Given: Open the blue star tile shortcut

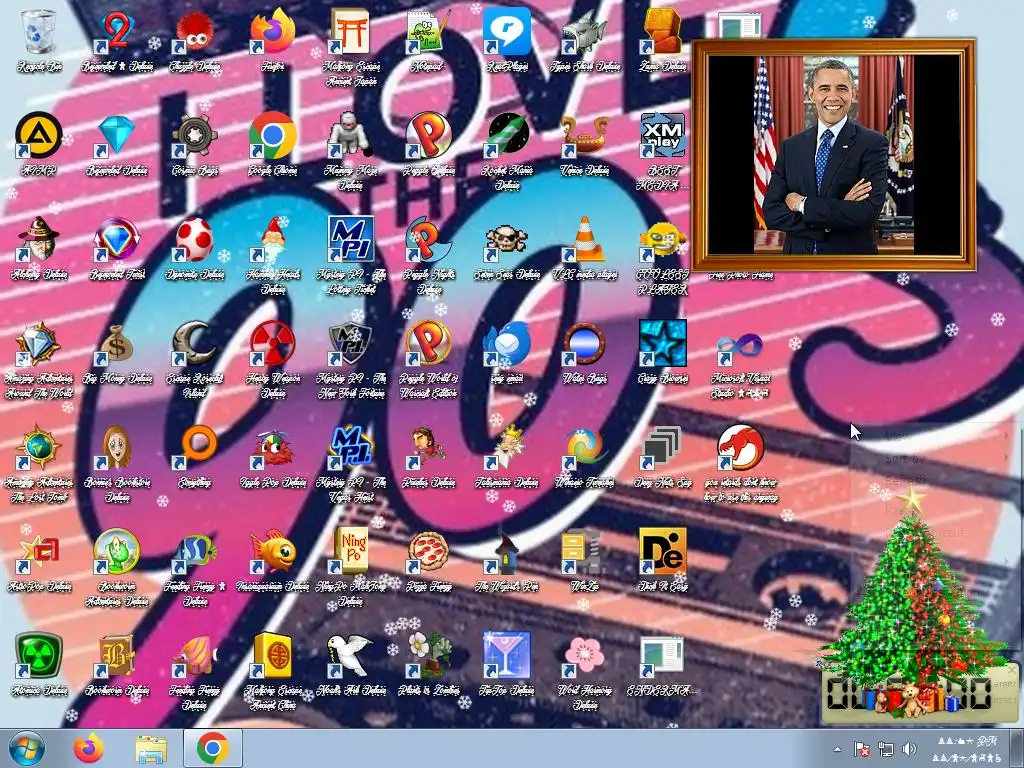Looking at the screenshot, I should (662, 344).
